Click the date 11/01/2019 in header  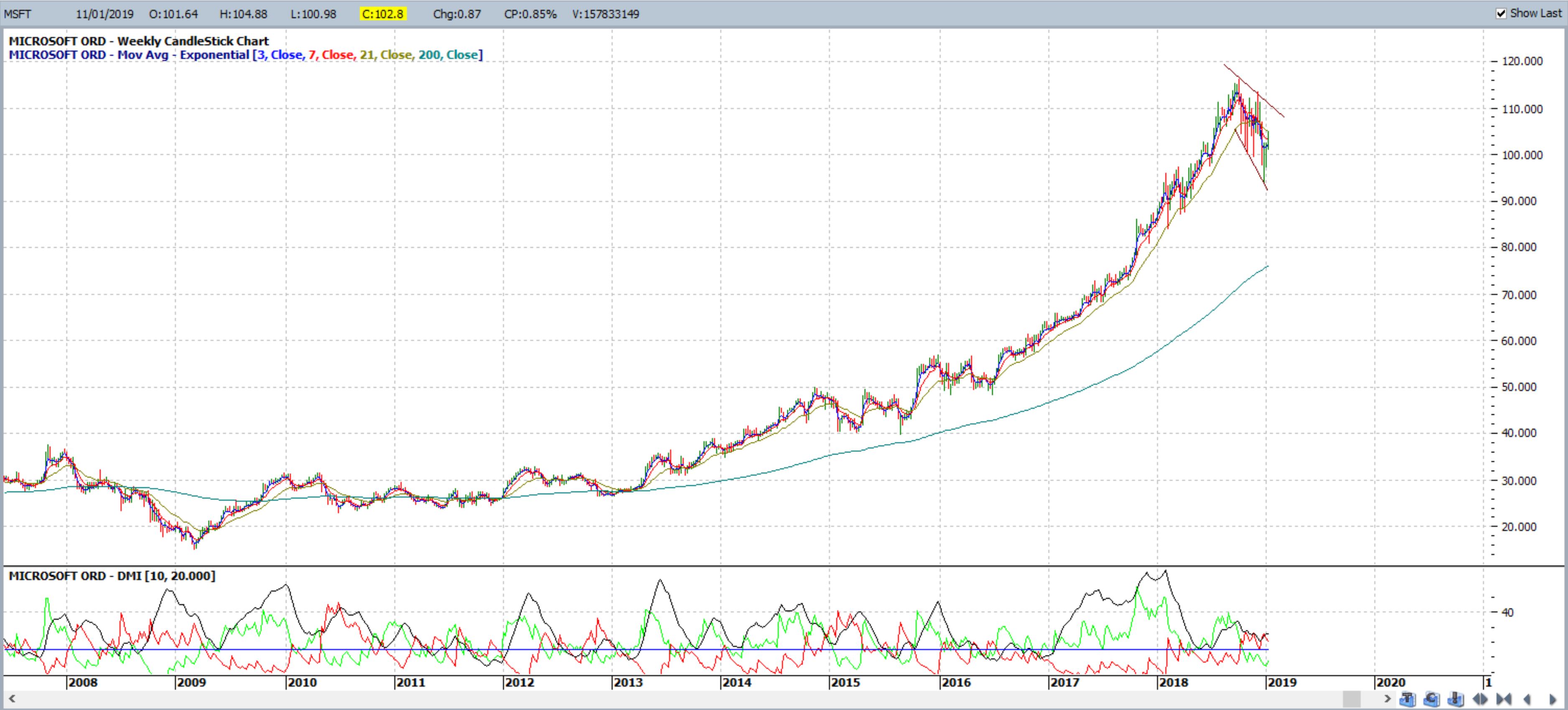pyautogui.click(x=105, y=14)
